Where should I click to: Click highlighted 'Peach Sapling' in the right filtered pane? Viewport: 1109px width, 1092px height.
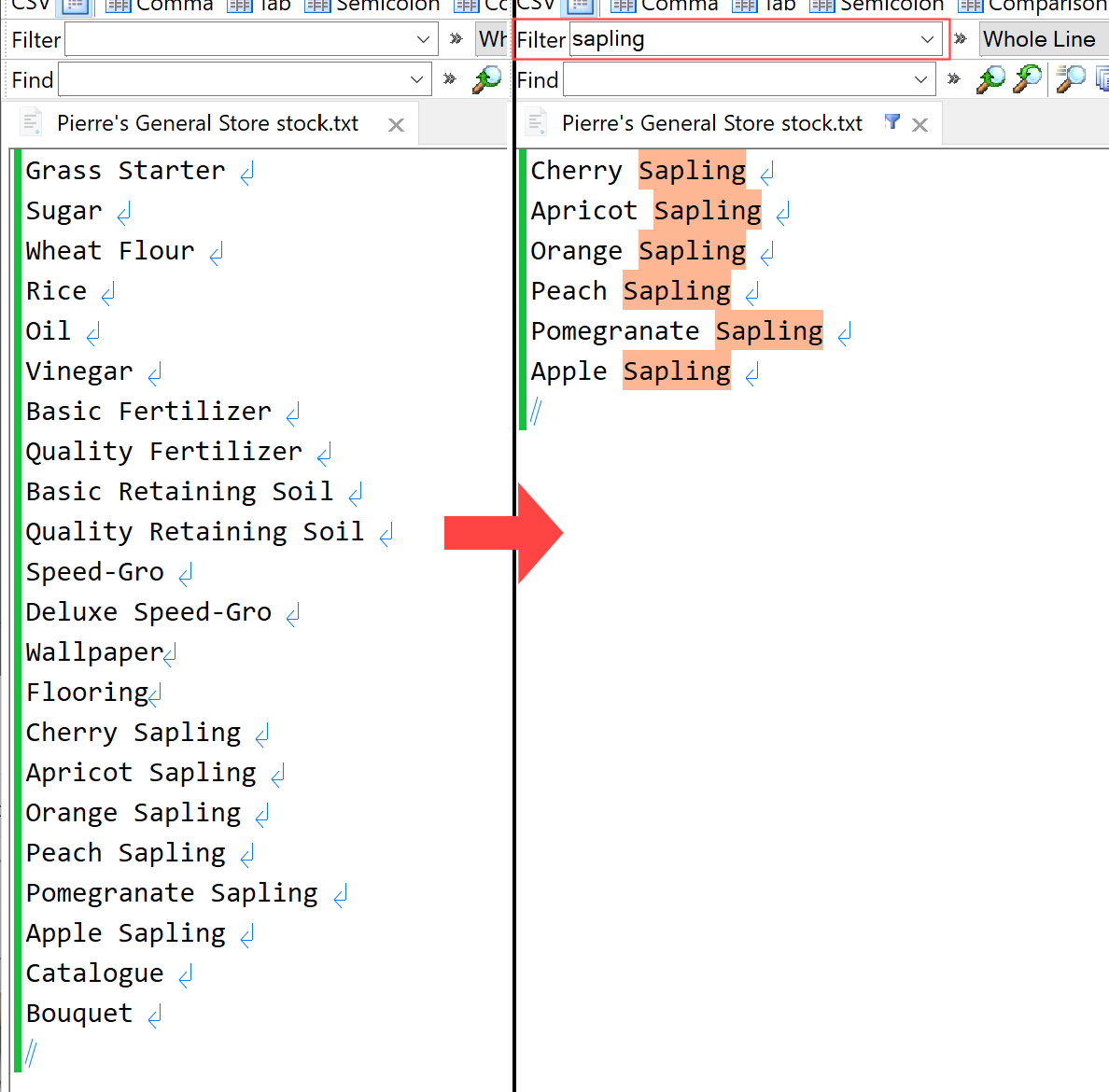click(x=631, y=291)
